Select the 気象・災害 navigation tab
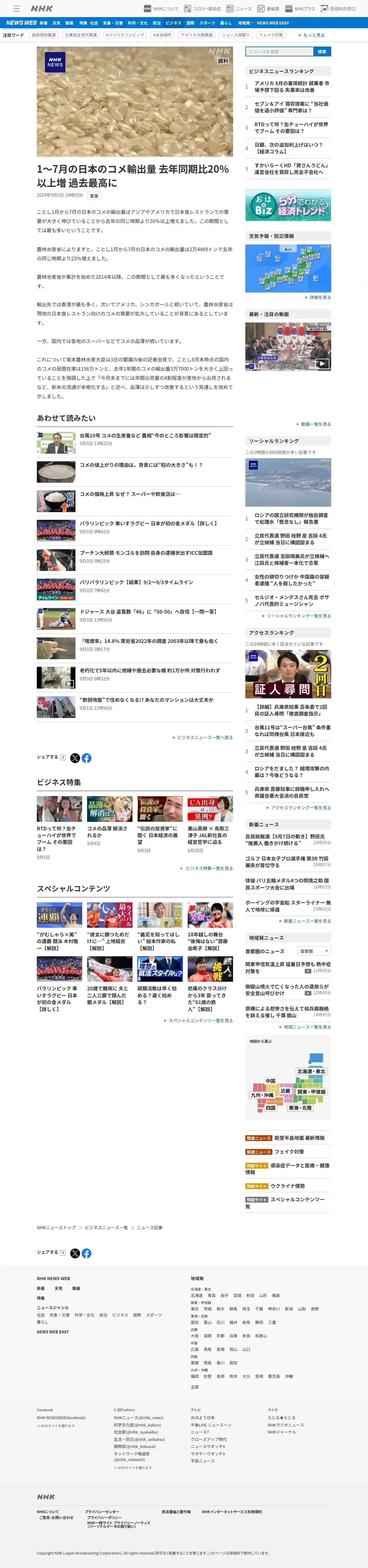Viewport: 368px width, 1568px height. coord(113,23)
